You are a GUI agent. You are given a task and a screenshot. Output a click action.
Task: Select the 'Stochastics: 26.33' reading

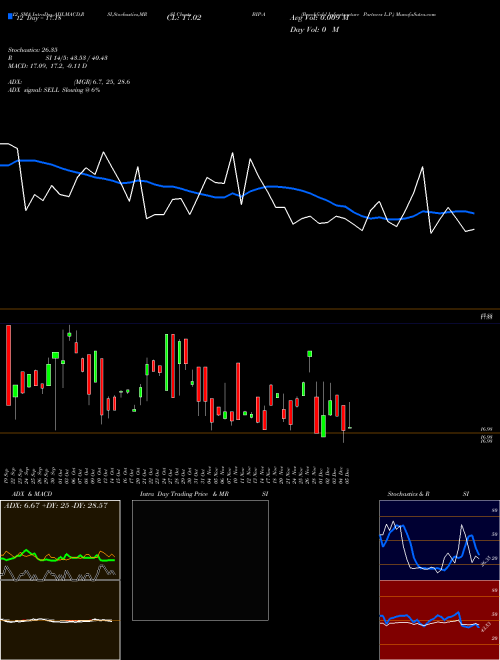tap(32, 50)
